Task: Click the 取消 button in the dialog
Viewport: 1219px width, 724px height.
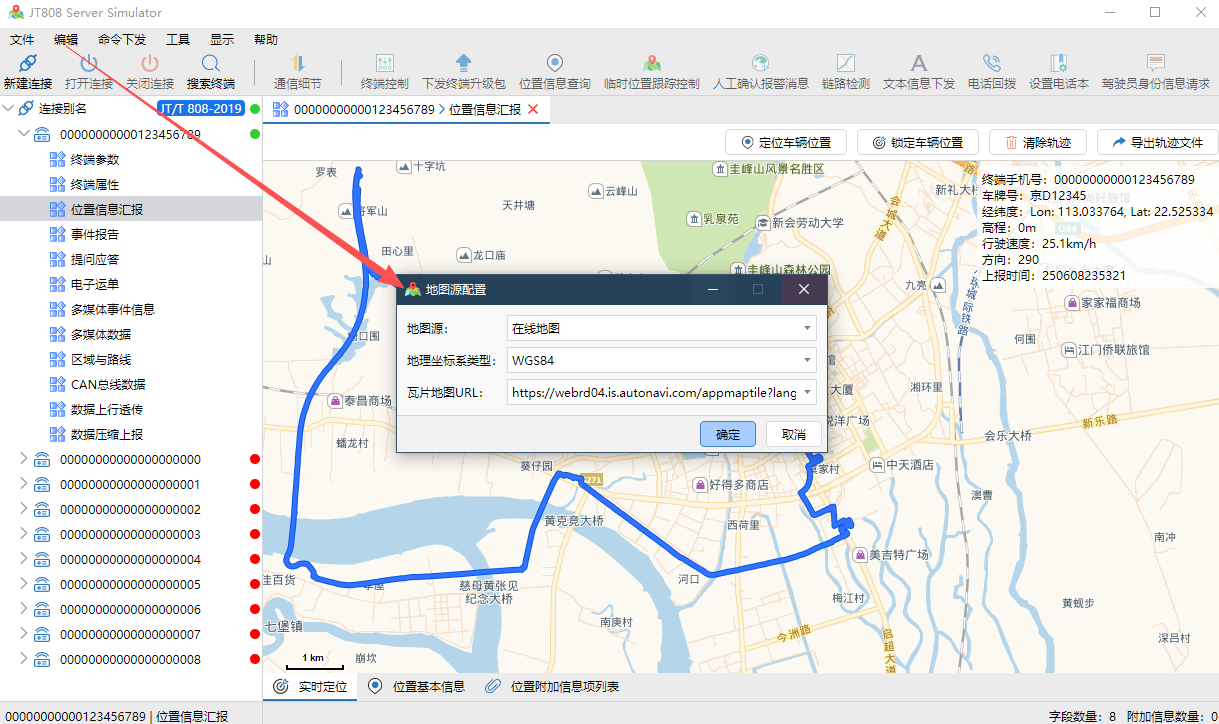Action: (x=793, y=434)
